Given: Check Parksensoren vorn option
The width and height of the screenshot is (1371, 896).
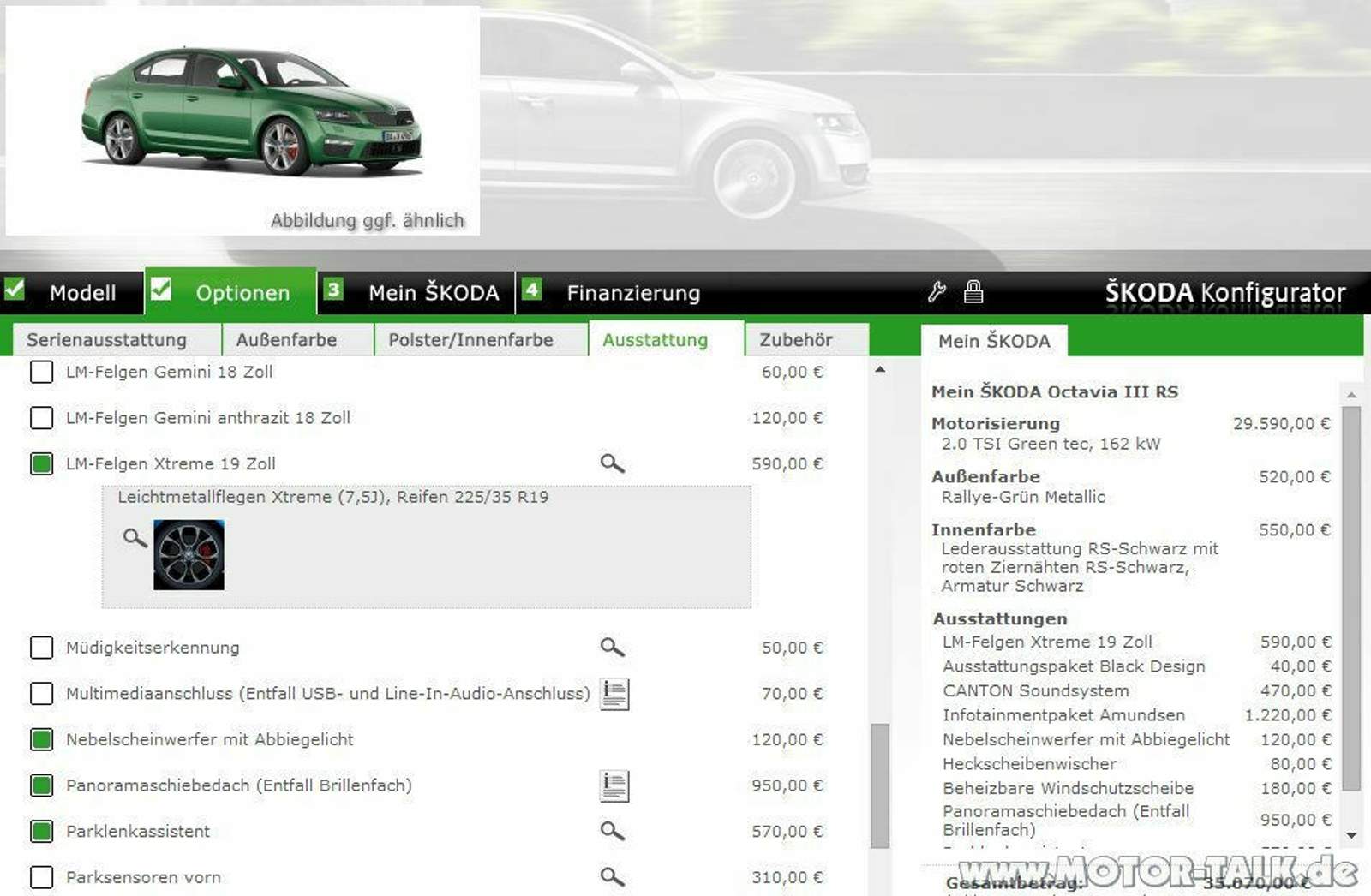Looking at the screenshot, I should click(x=41, y=877).
